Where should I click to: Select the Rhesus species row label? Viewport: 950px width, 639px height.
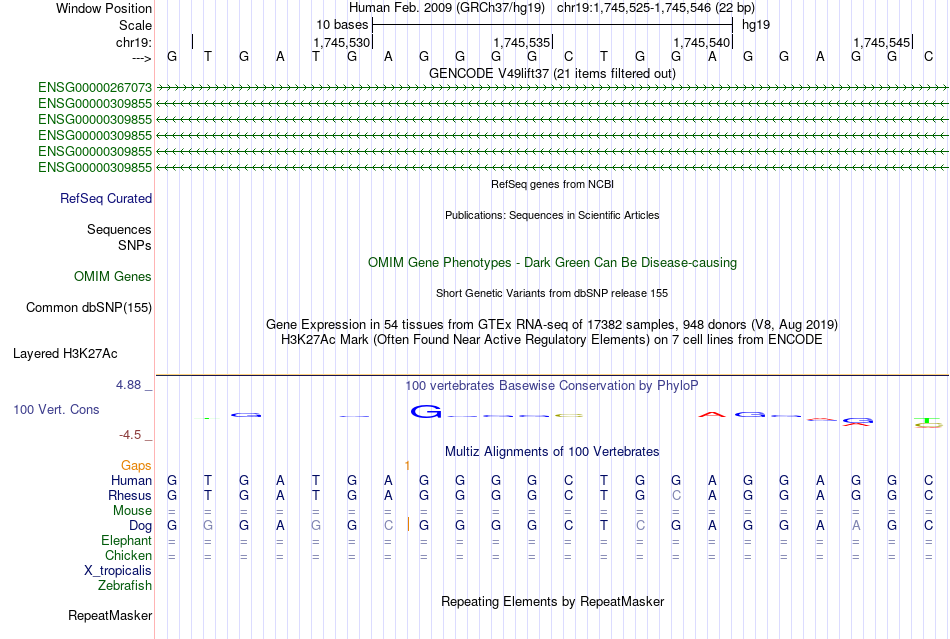coord(130,495)
